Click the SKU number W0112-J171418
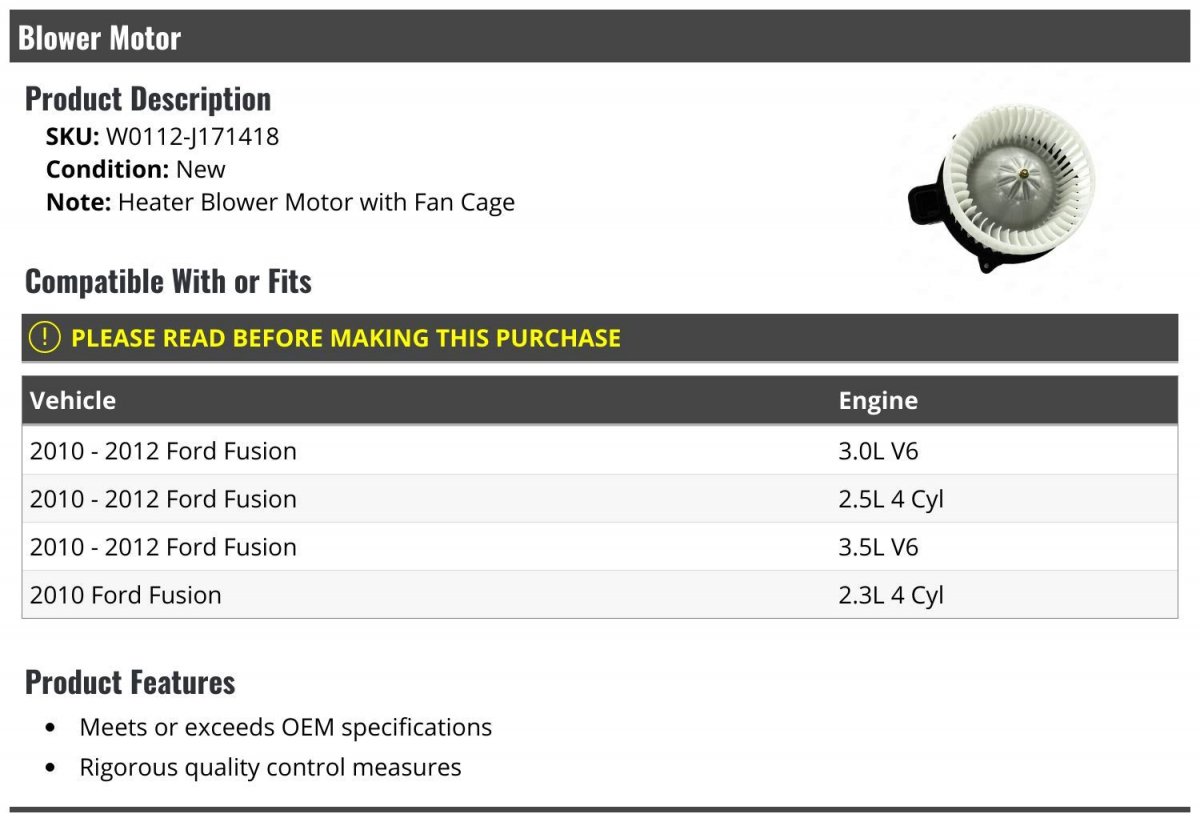 tap(192, 136)
